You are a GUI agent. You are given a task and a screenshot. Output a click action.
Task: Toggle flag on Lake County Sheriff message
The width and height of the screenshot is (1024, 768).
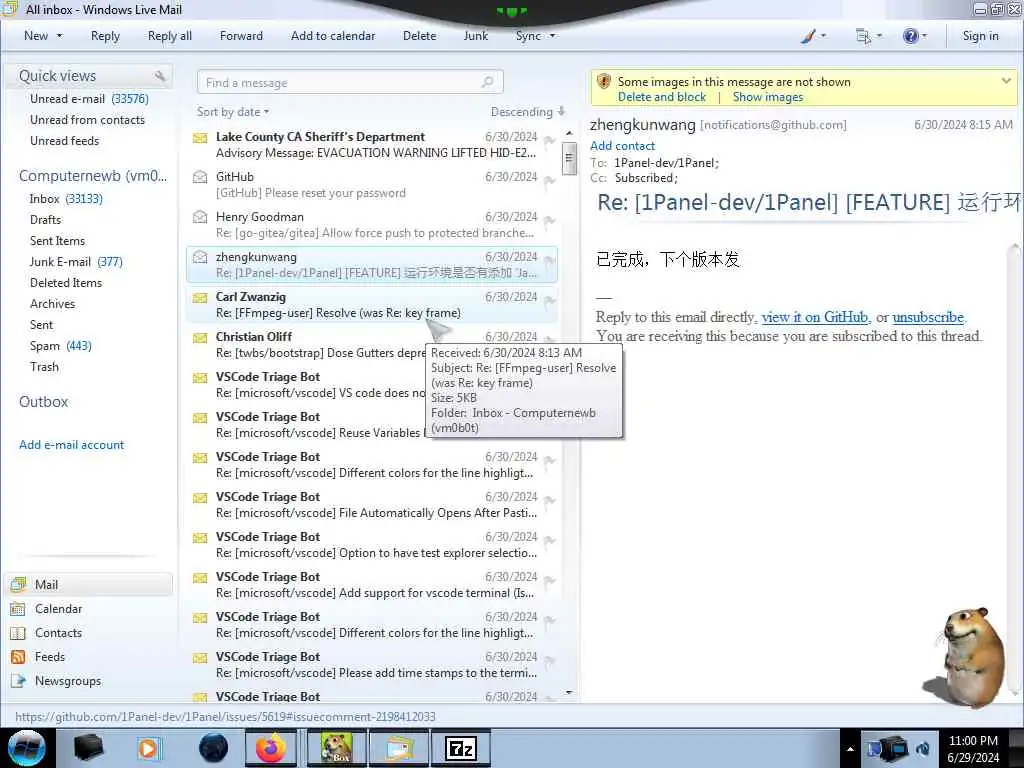(x=550, y=140)
